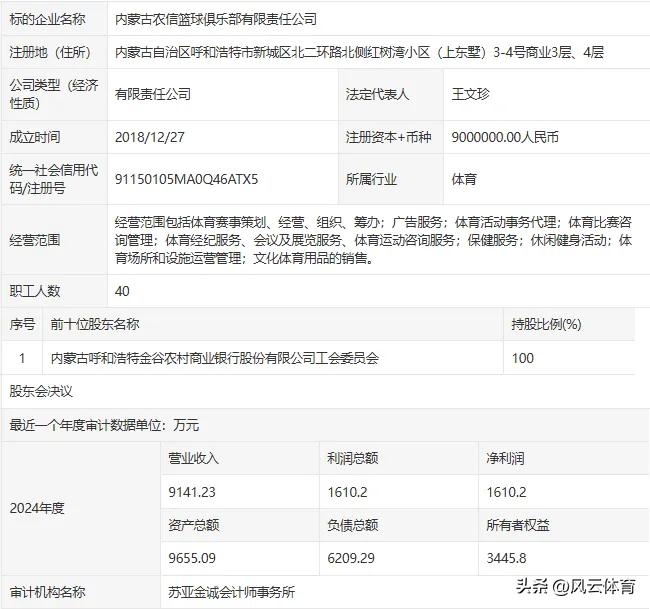Select the total assets value 9655.09

192,558
